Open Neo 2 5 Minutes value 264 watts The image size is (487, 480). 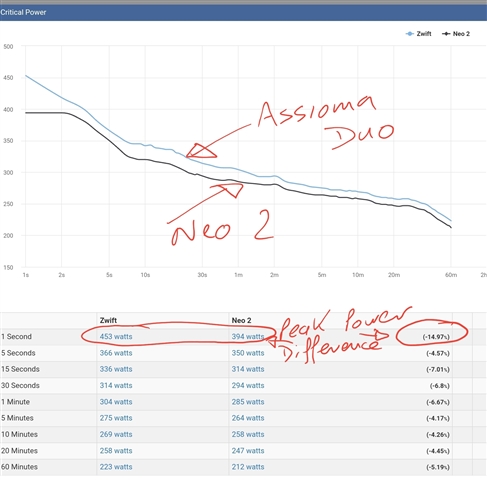pyautogui.click(x=248, y=418)
